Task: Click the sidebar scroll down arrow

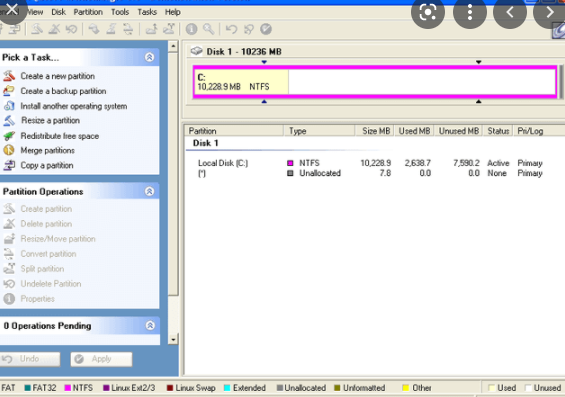Action: [x=173, y=339]
